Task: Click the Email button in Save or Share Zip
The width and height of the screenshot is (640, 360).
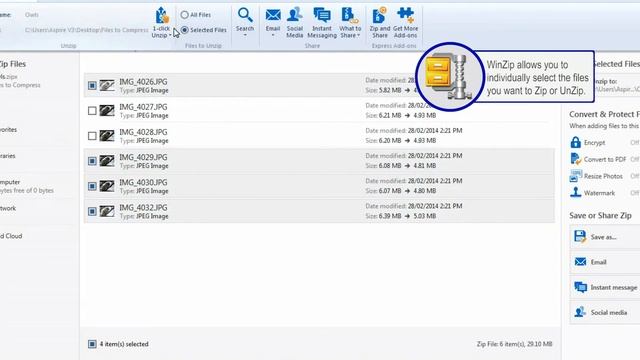Action: [605, 262]
